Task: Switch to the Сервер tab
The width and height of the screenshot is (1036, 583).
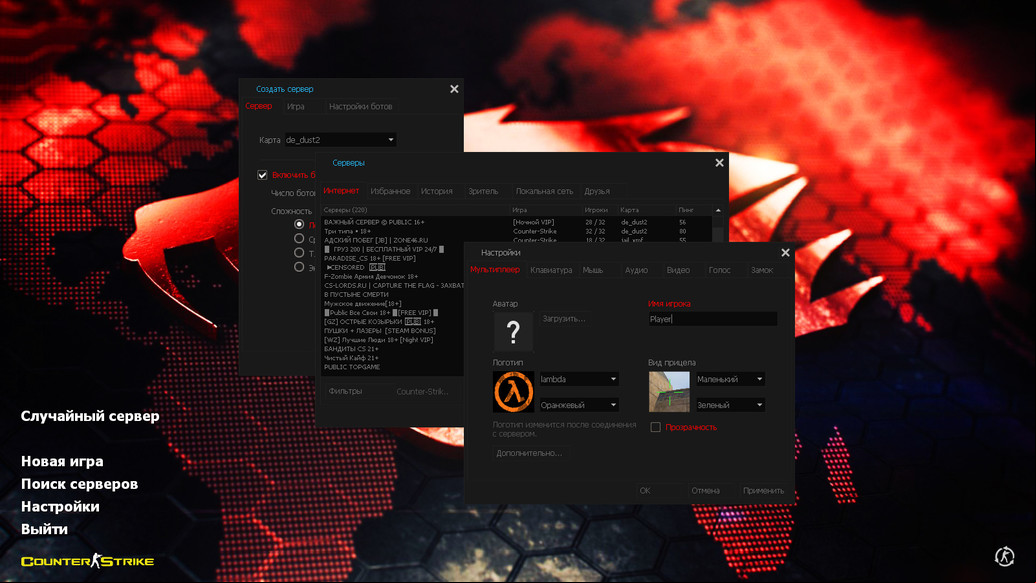Action: point(258,106)
